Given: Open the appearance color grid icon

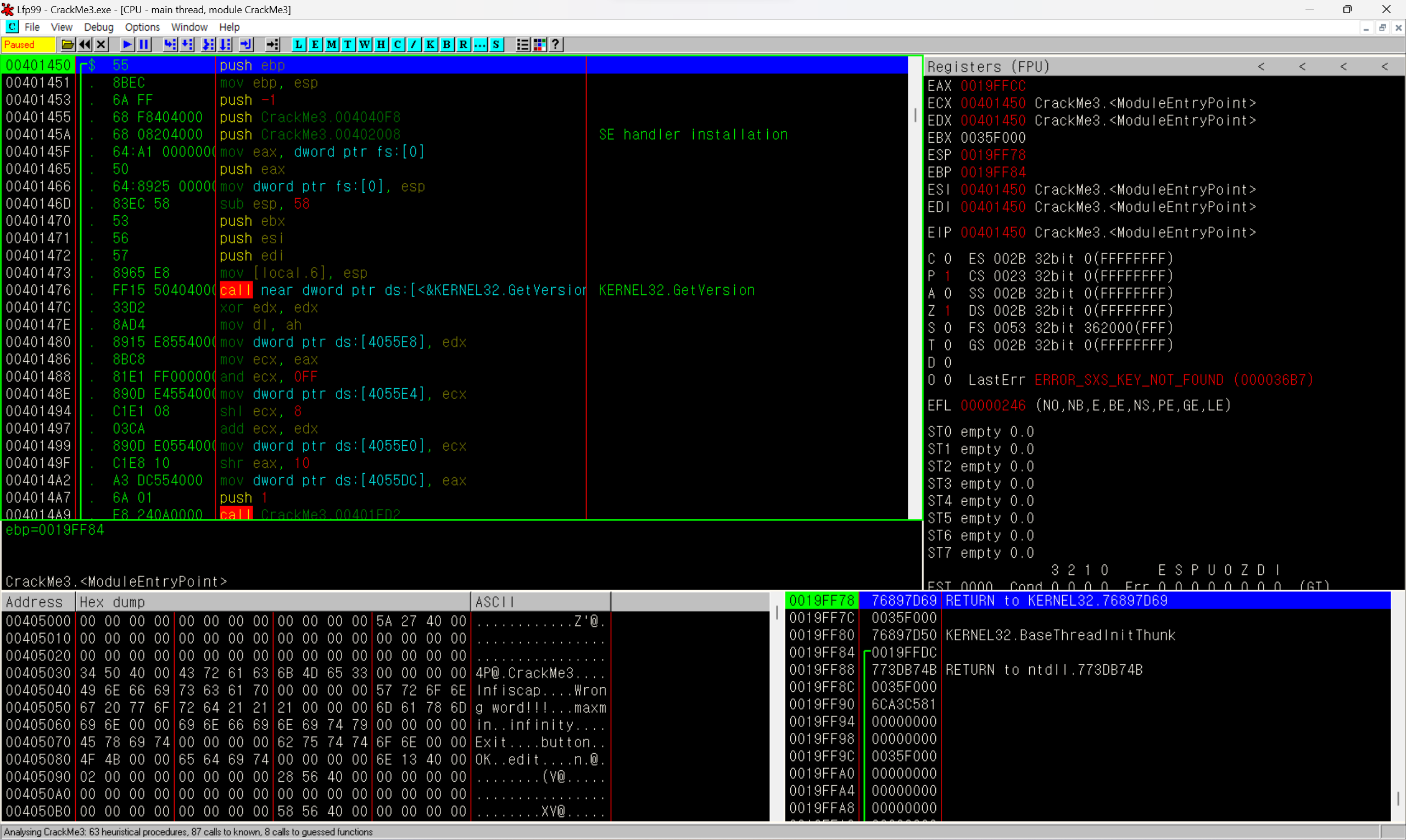Looking at the screenshot, I should (539, 44).
